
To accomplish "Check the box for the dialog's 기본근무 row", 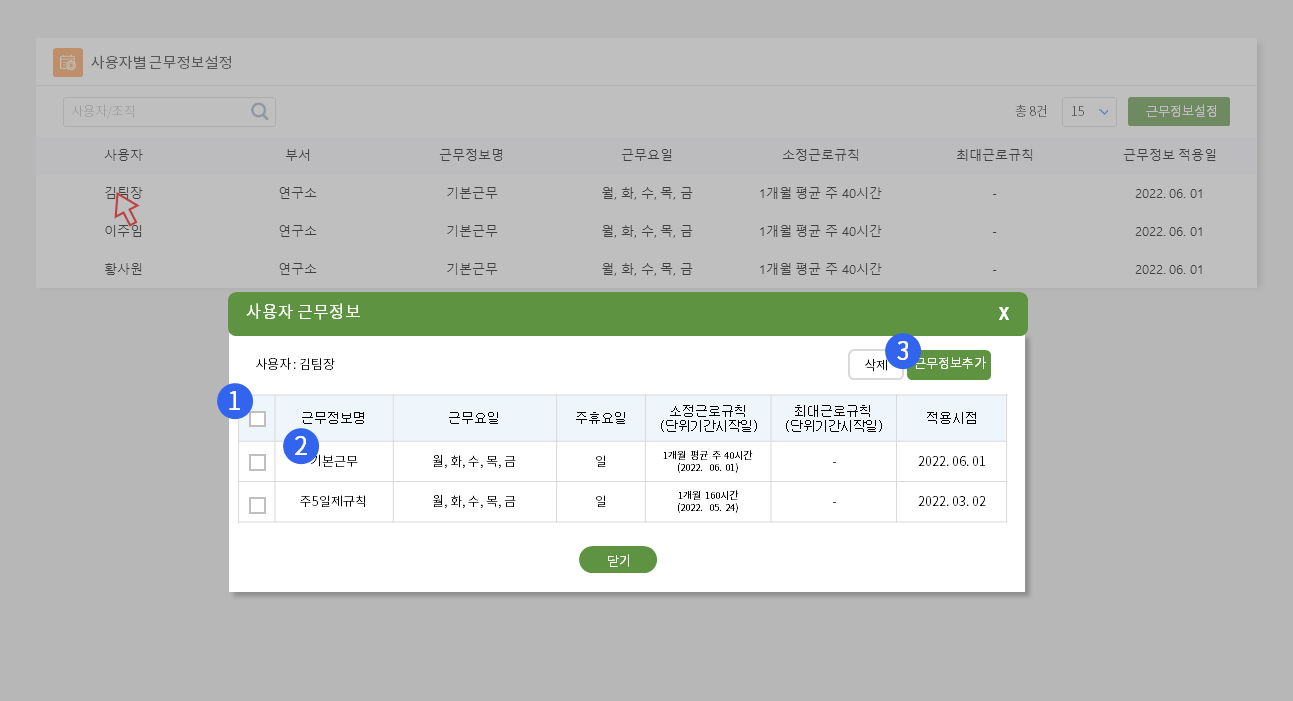I will pyautogui.click(x=257, y=462).
